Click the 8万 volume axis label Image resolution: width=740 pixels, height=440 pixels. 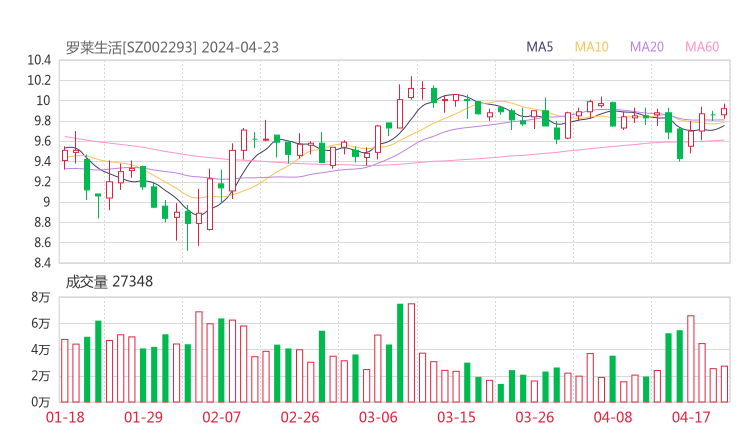[x=41, y=297]
